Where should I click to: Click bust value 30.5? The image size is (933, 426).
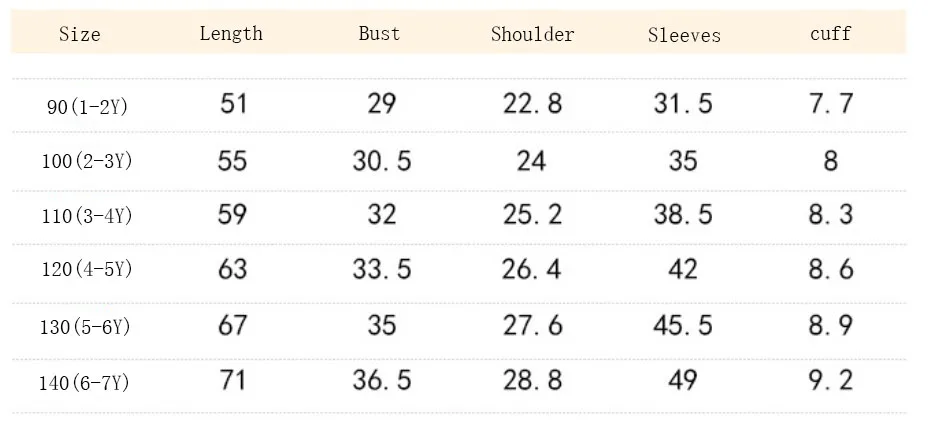pyautogui.click(x=382, y=161)
